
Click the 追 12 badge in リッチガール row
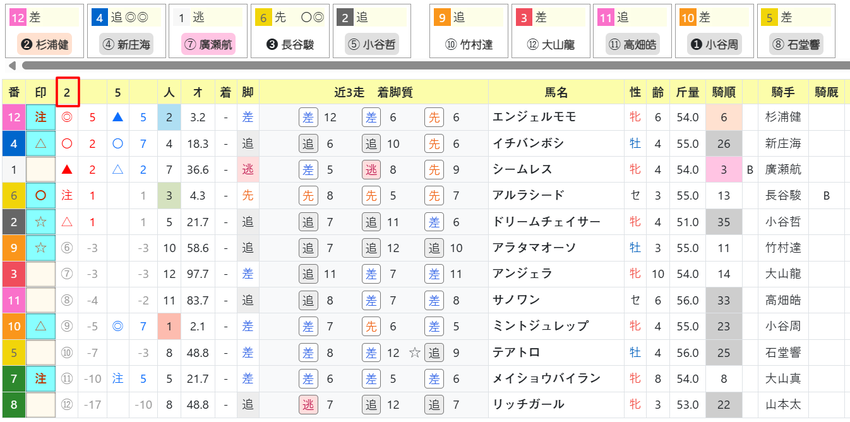coord(381,404)
